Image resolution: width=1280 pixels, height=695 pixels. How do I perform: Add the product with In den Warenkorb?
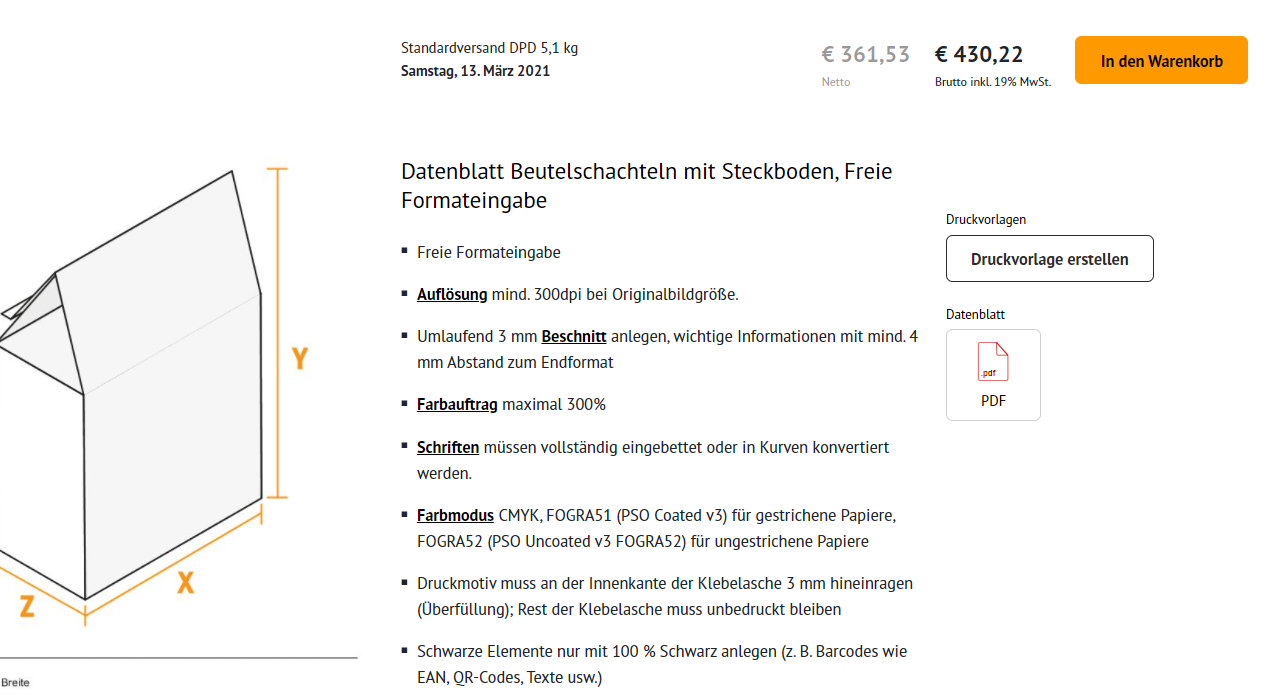coord(1161,60)
